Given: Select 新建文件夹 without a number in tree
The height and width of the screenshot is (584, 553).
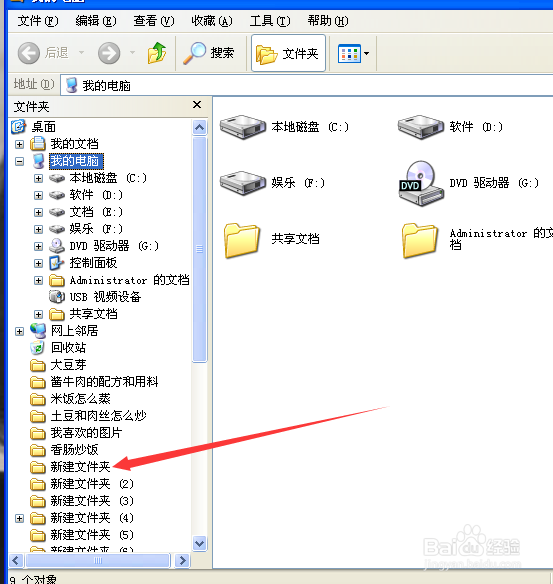Looking at the screenshot, I should click(80, 467).
